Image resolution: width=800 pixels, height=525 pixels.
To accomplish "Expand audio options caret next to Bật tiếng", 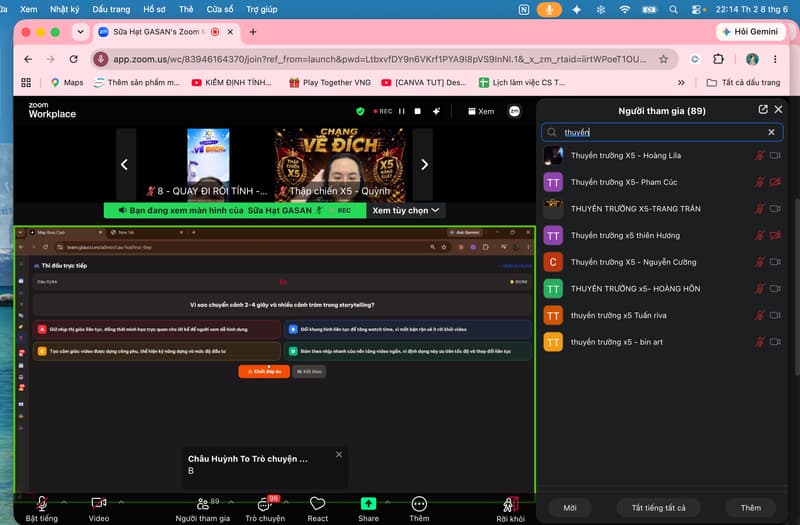I will (x=64, y=503).
